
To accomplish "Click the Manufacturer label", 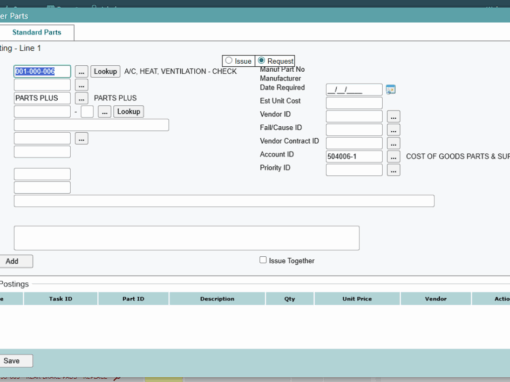I will (x=280, y=78).
